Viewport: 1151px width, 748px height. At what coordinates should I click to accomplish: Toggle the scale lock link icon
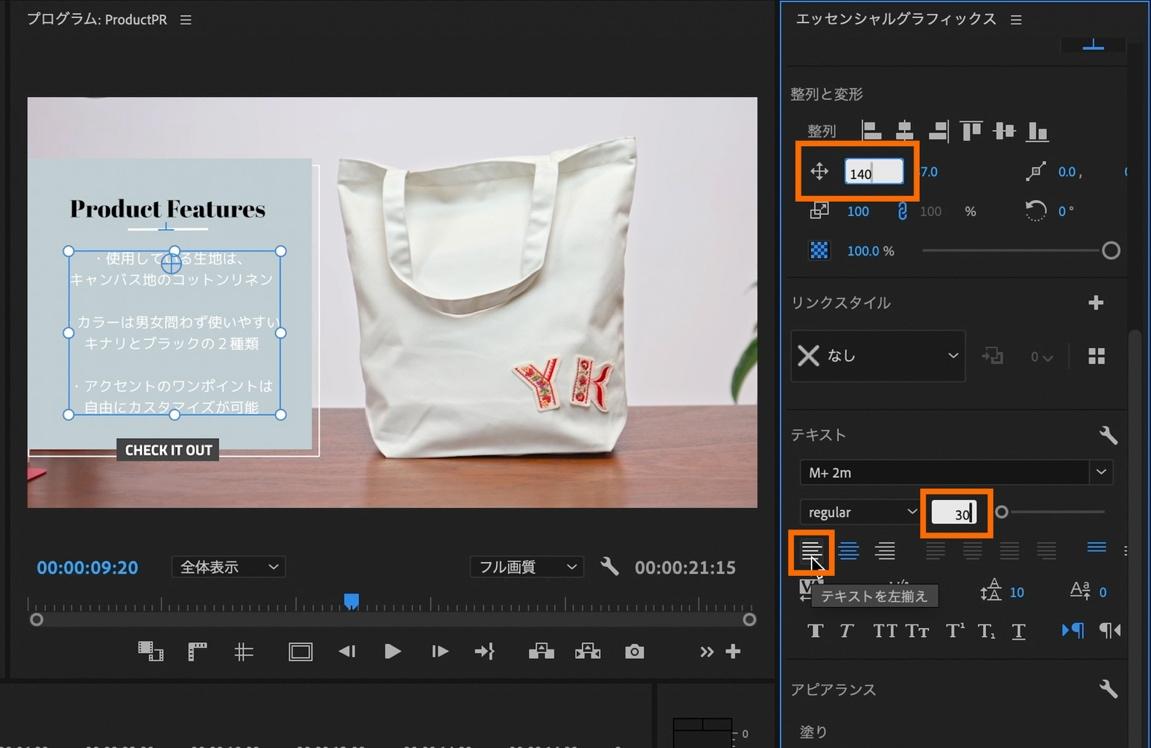tap(902, 211)
